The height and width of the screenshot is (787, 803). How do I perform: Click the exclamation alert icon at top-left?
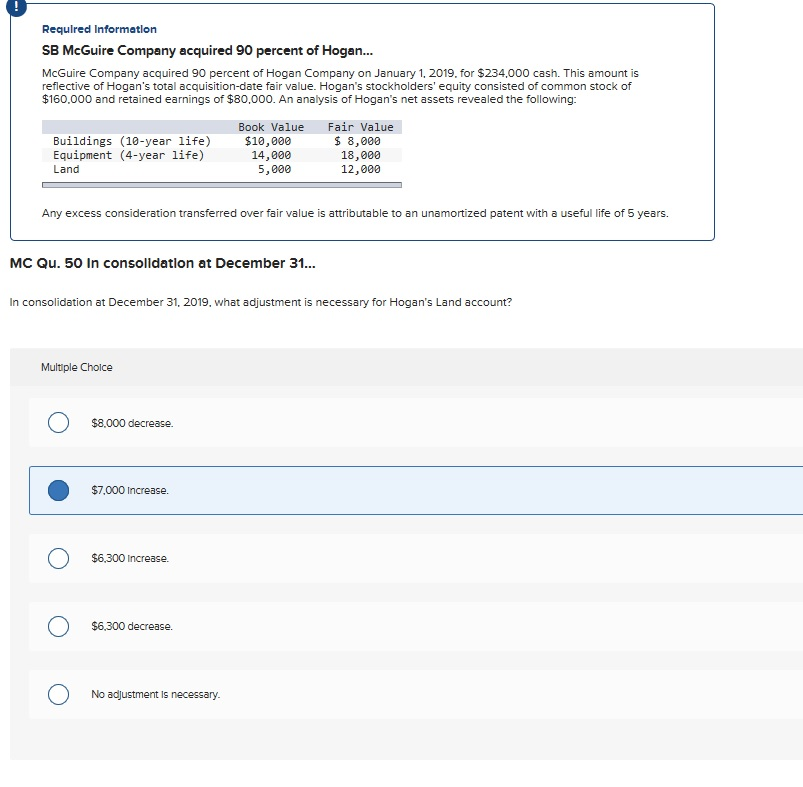16,6
